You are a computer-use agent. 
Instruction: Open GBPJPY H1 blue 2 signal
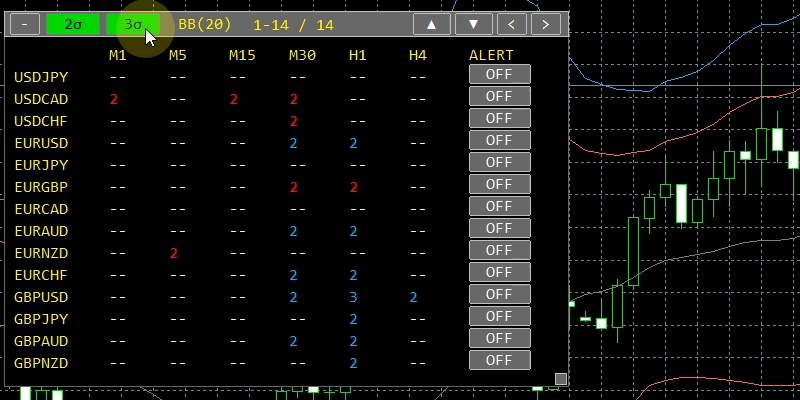[x=354, y=319]
